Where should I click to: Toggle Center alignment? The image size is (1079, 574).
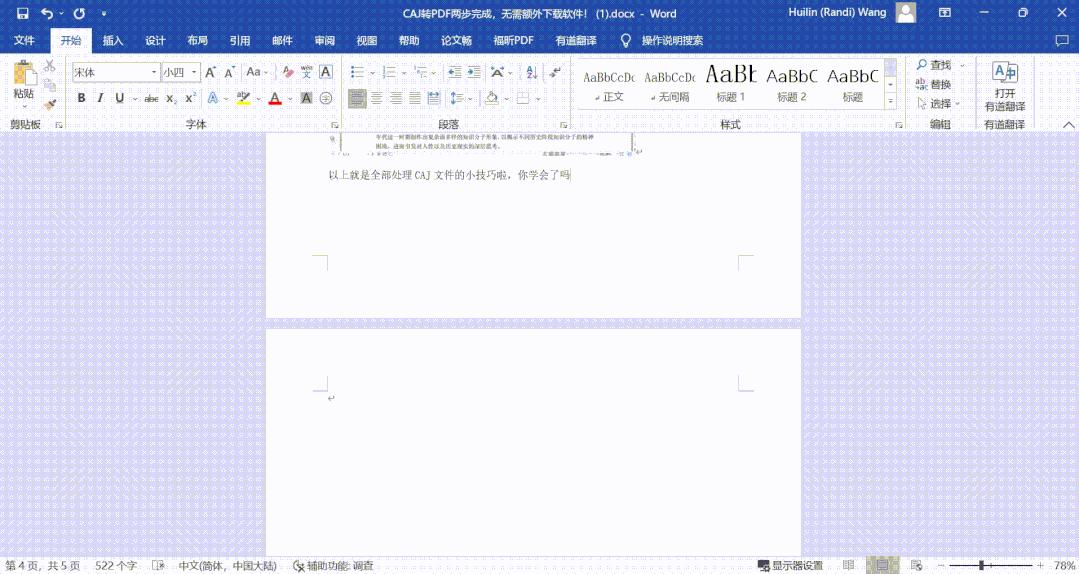point(376,98)
